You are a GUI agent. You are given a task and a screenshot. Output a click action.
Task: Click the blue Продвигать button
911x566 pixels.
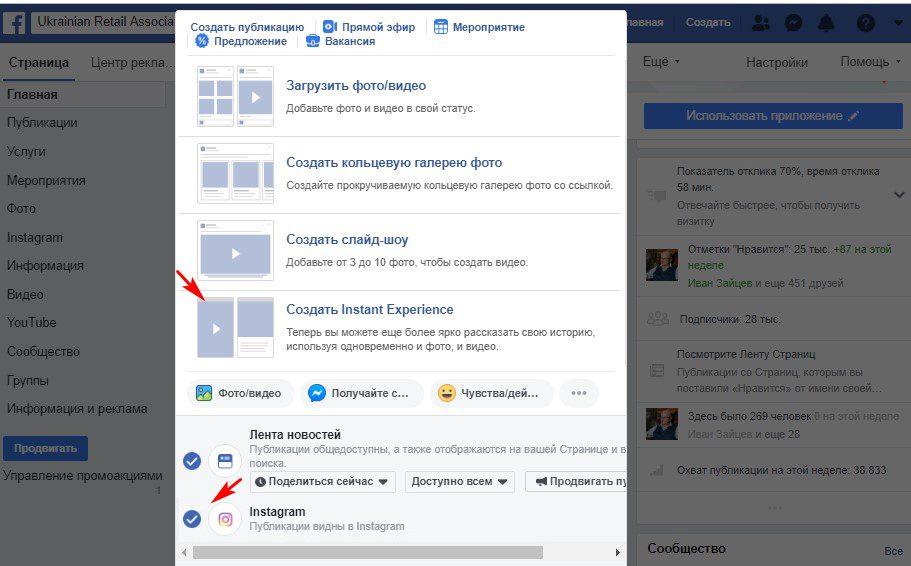click(x=45, y=448)
